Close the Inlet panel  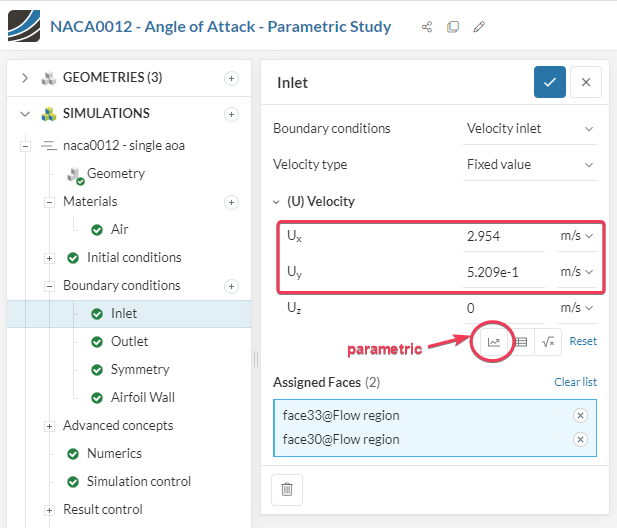(586, 82)
